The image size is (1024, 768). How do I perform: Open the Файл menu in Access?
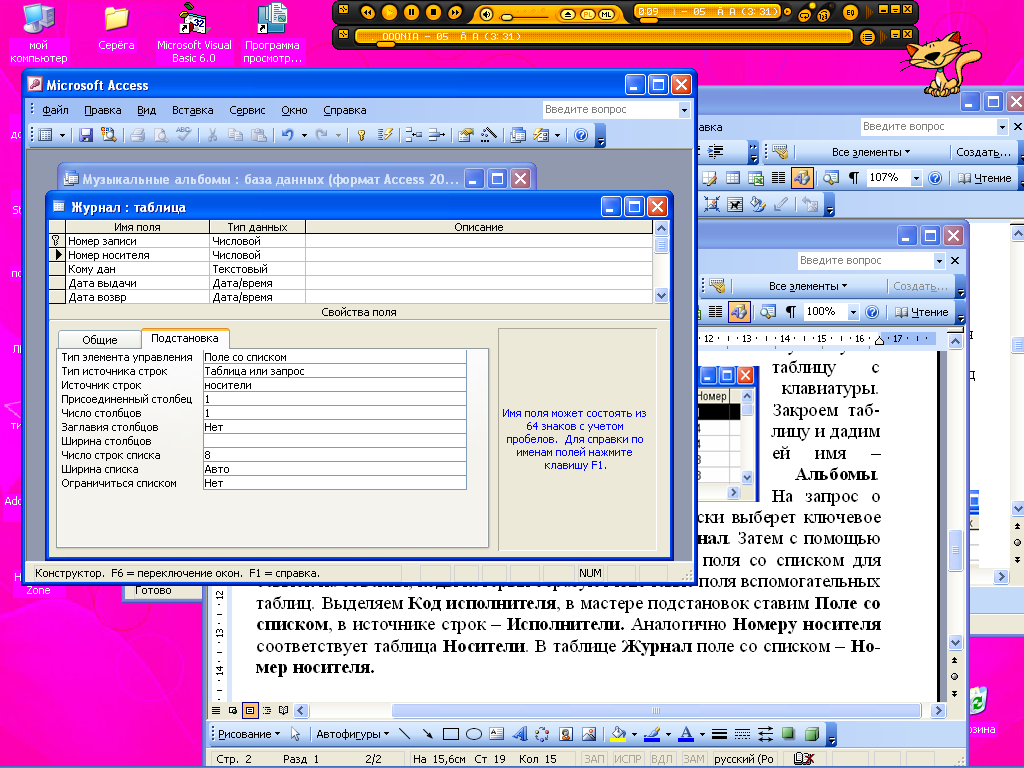pos(56,110)
